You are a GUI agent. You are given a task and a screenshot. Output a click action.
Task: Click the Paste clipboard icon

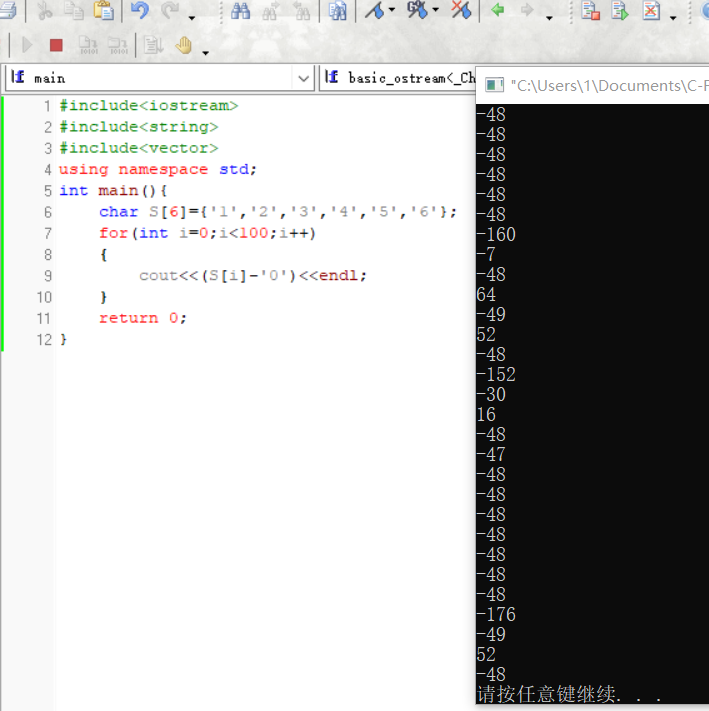[x=103, y=10]
